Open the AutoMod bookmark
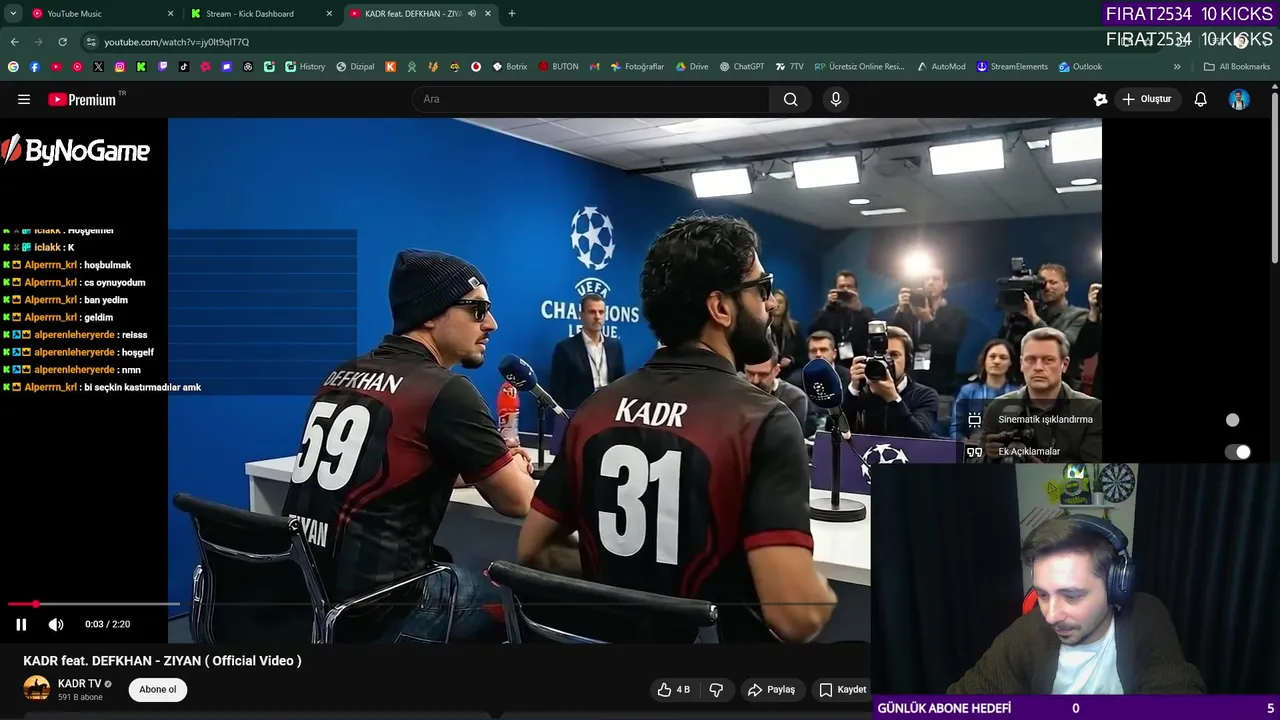Screen dimensions: 1280x720 coord(940,67)
